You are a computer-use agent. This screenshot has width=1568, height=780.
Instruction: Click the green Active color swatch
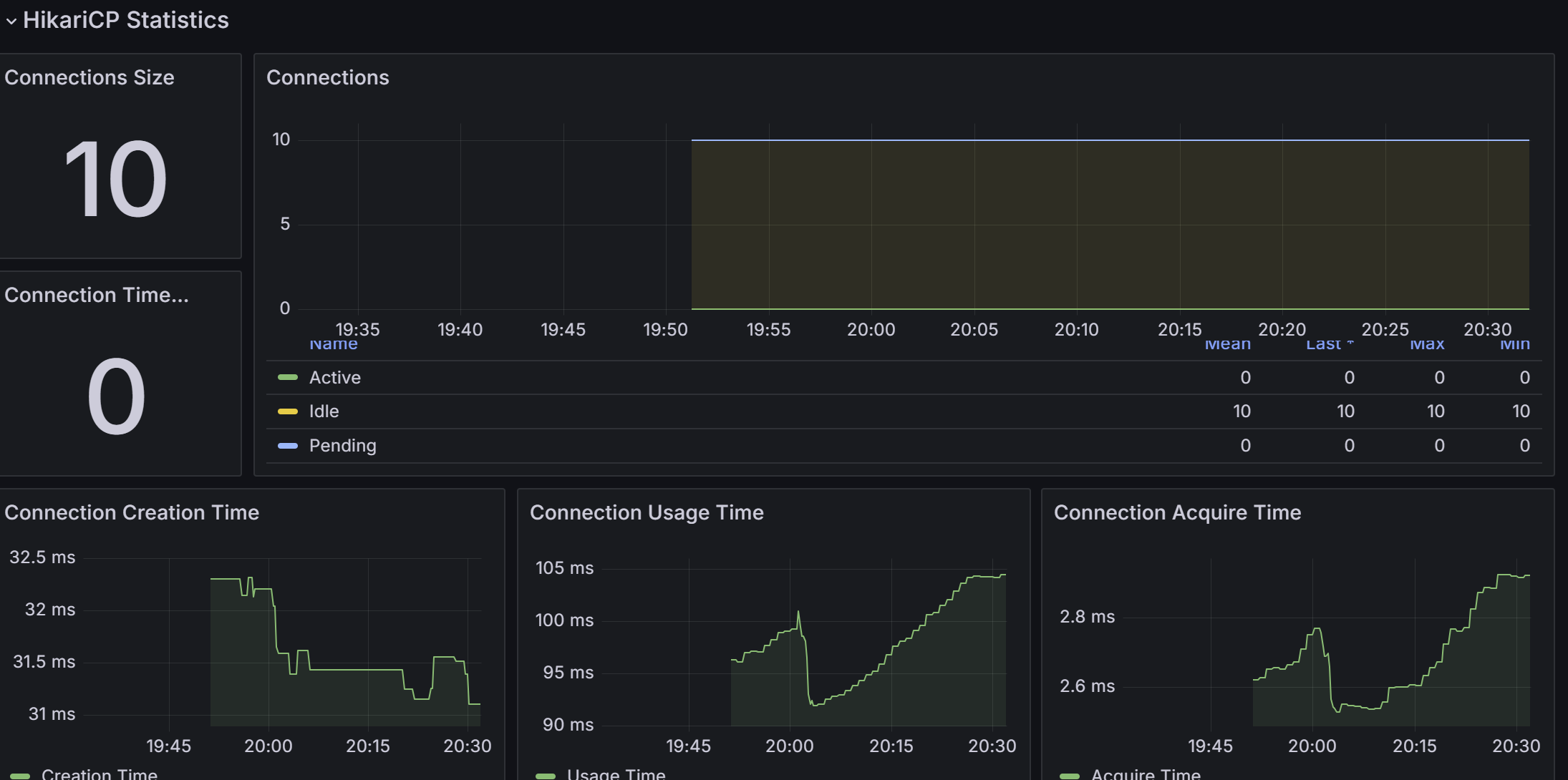[x=288, y=377]
